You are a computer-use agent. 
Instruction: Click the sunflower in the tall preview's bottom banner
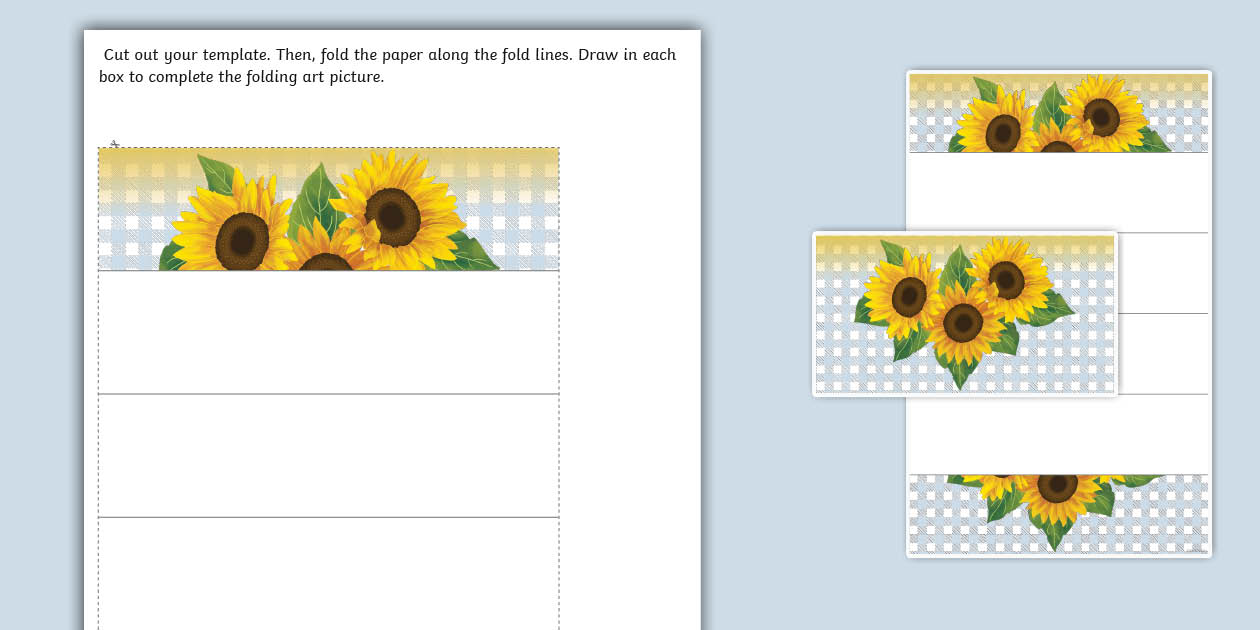1056,487
